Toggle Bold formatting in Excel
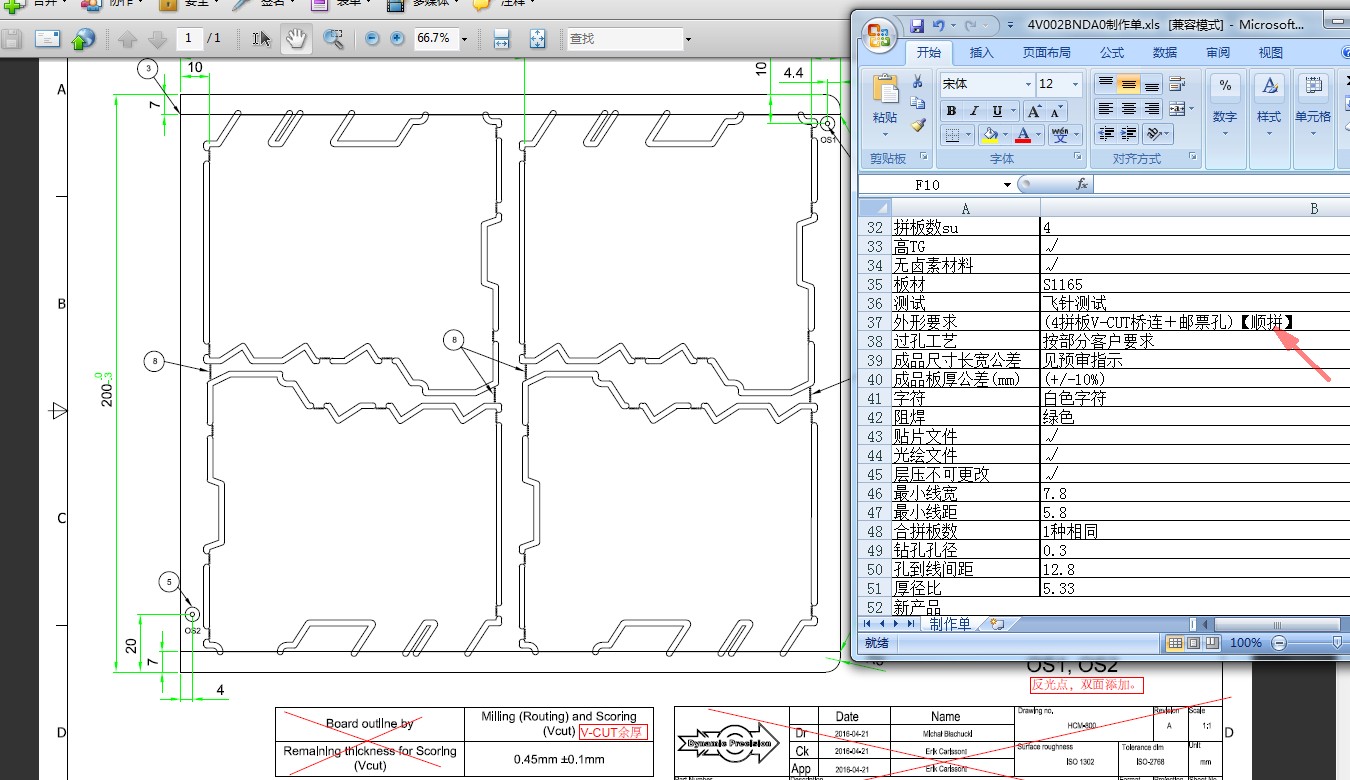Screen dimensions: 1350x780 click(x=951, y=111)
